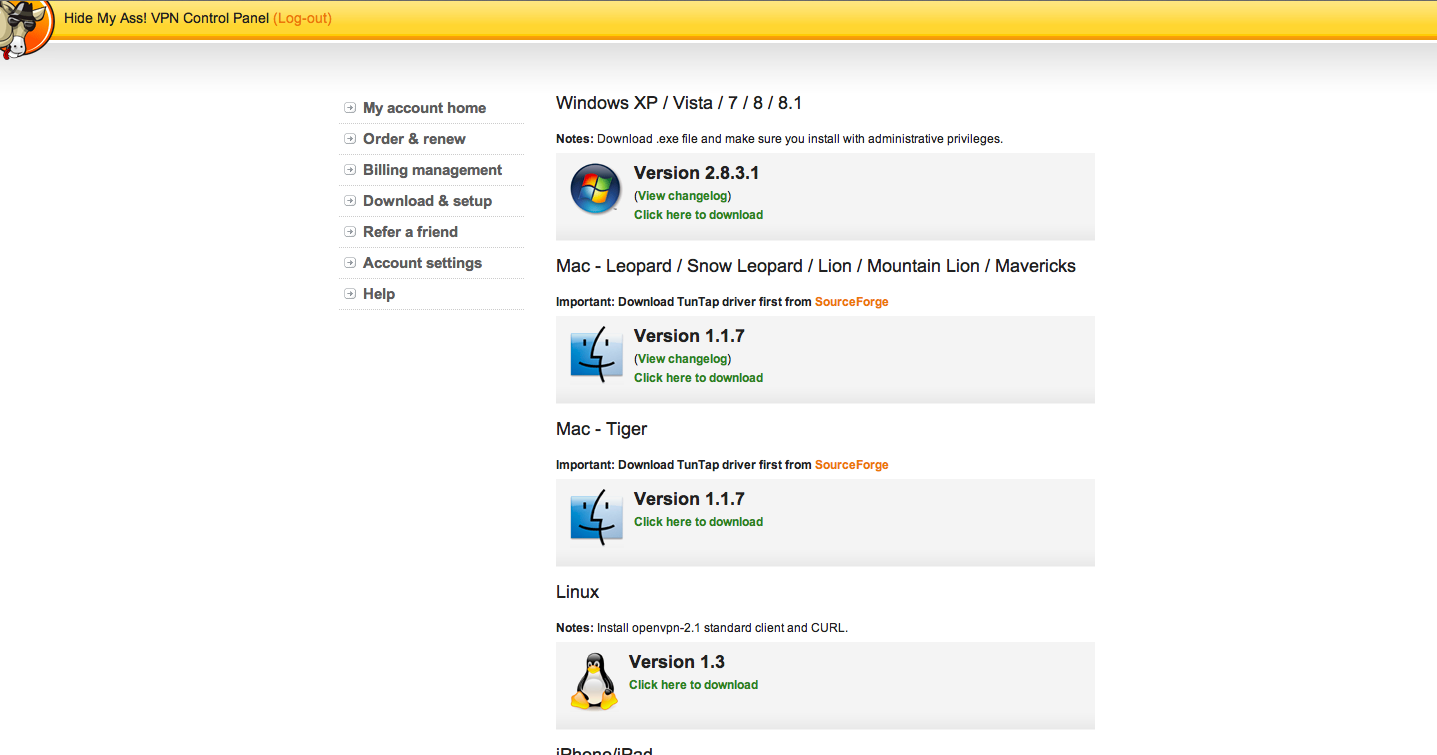Screen dimensions: 1437x755
Task: Click the Linux Tux penguin icon
Action: click(x=594, y=682)
